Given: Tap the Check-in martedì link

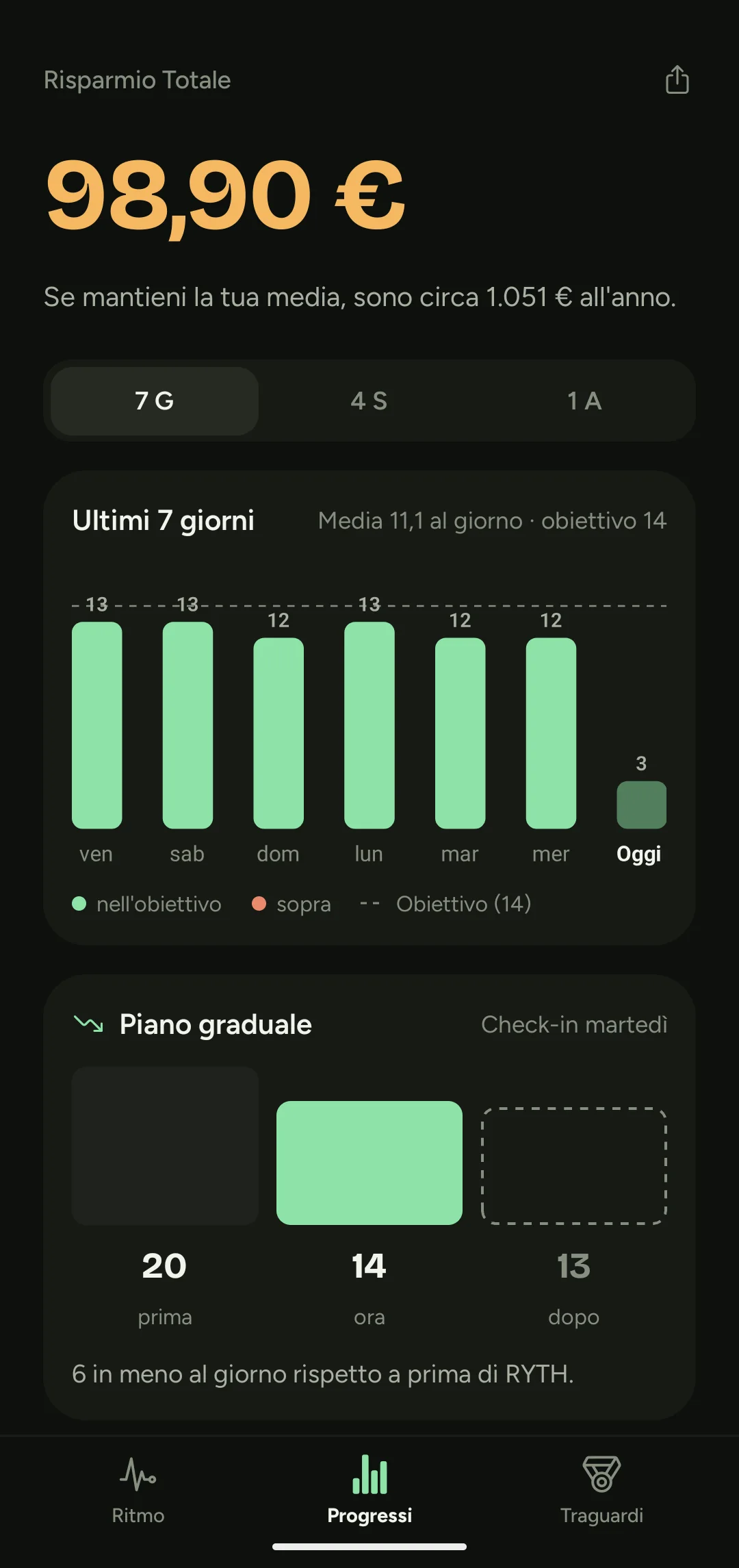Looking at the screenshot, I should 574,1024.
